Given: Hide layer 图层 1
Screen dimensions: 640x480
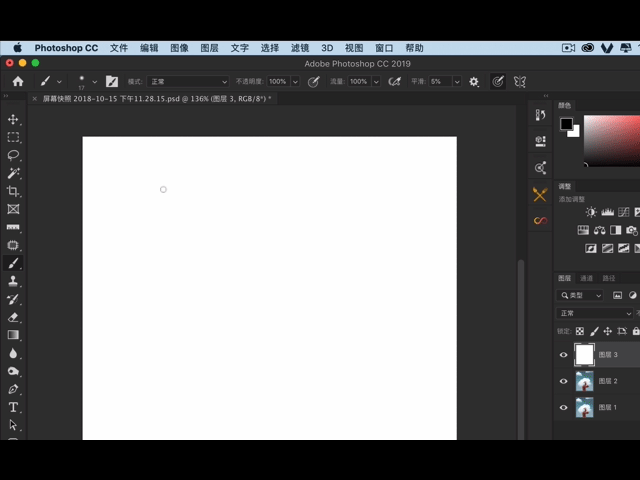Looking at the screenshot, I should (564, 407).
